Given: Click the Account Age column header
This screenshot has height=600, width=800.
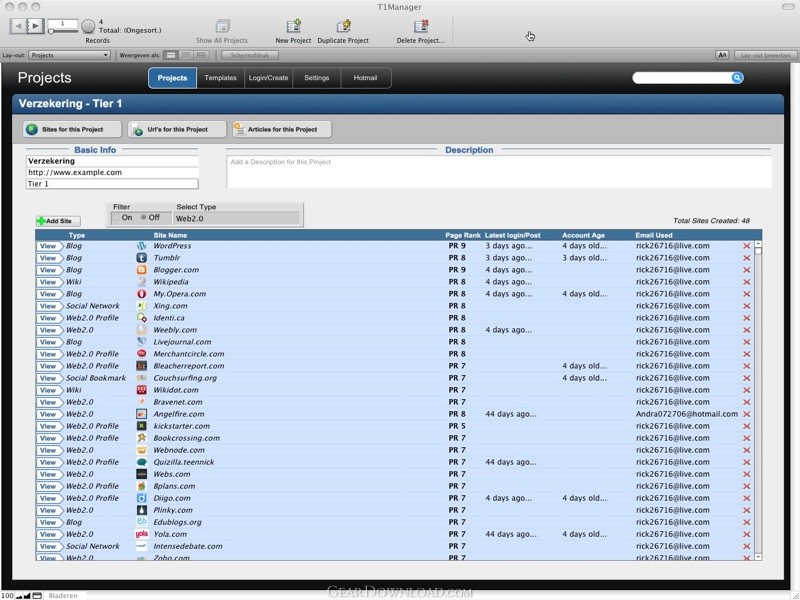Looking at the screenshot, I should pos(583,235).
